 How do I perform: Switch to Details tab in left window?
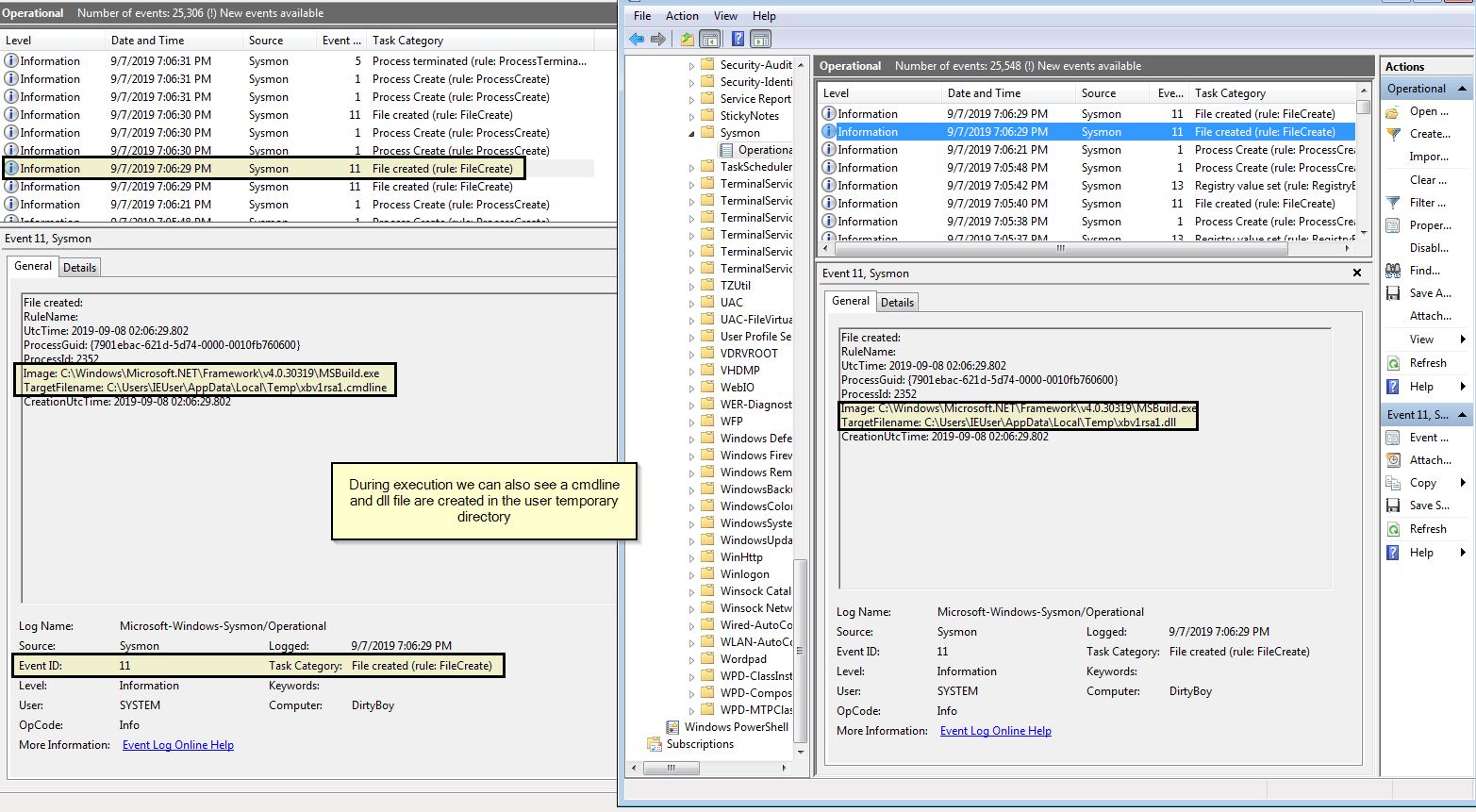pyautogui.click(x=79, y=268)
